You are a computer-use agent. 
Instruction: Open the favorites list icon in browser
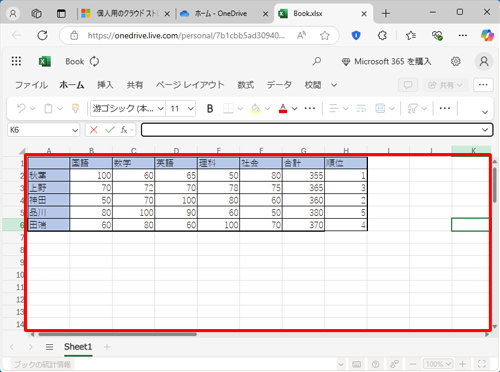tap(411, 35)
